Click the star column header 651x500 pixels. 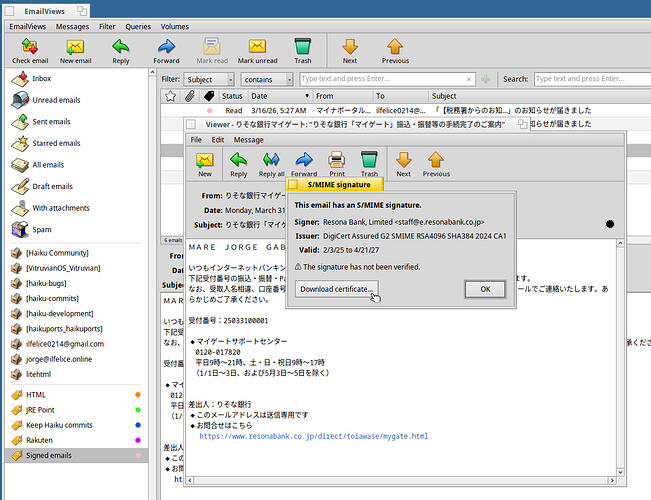(170, 96)
